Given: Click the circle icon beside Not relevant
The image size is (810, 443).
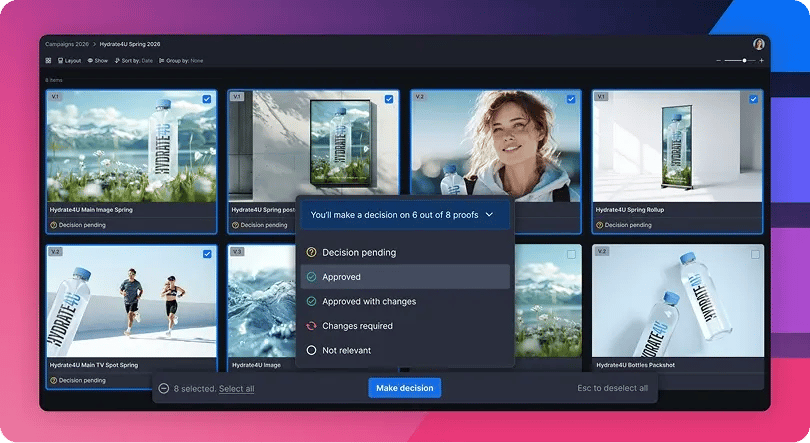Looking at the screenshot, I should coord(311,350).
